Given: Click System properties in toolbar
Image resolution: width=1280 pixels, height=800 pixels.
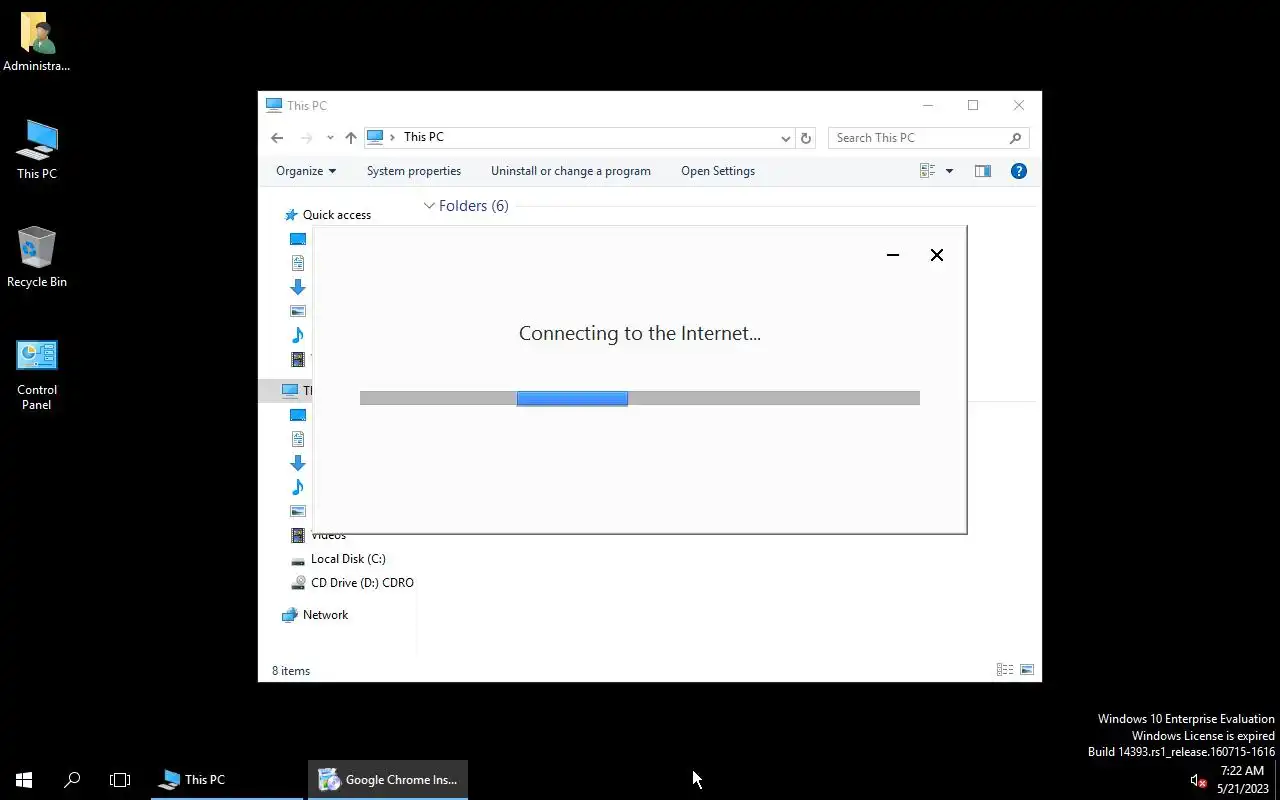Looking at the screenshot, I should pyautogui.click(x=414, y=171).
